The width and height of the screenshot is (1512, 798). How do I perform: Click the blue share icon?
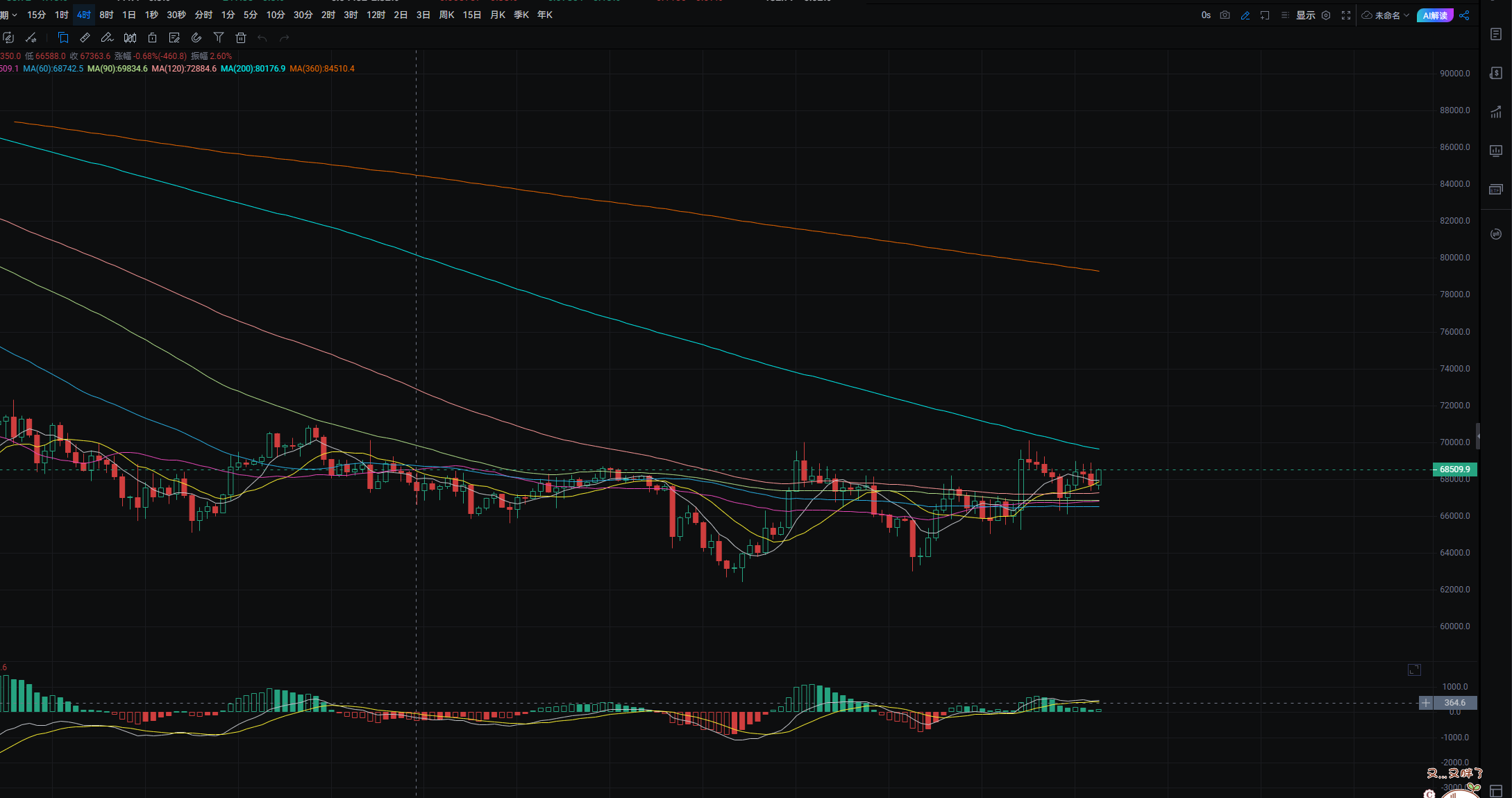tap(1464, 15)
